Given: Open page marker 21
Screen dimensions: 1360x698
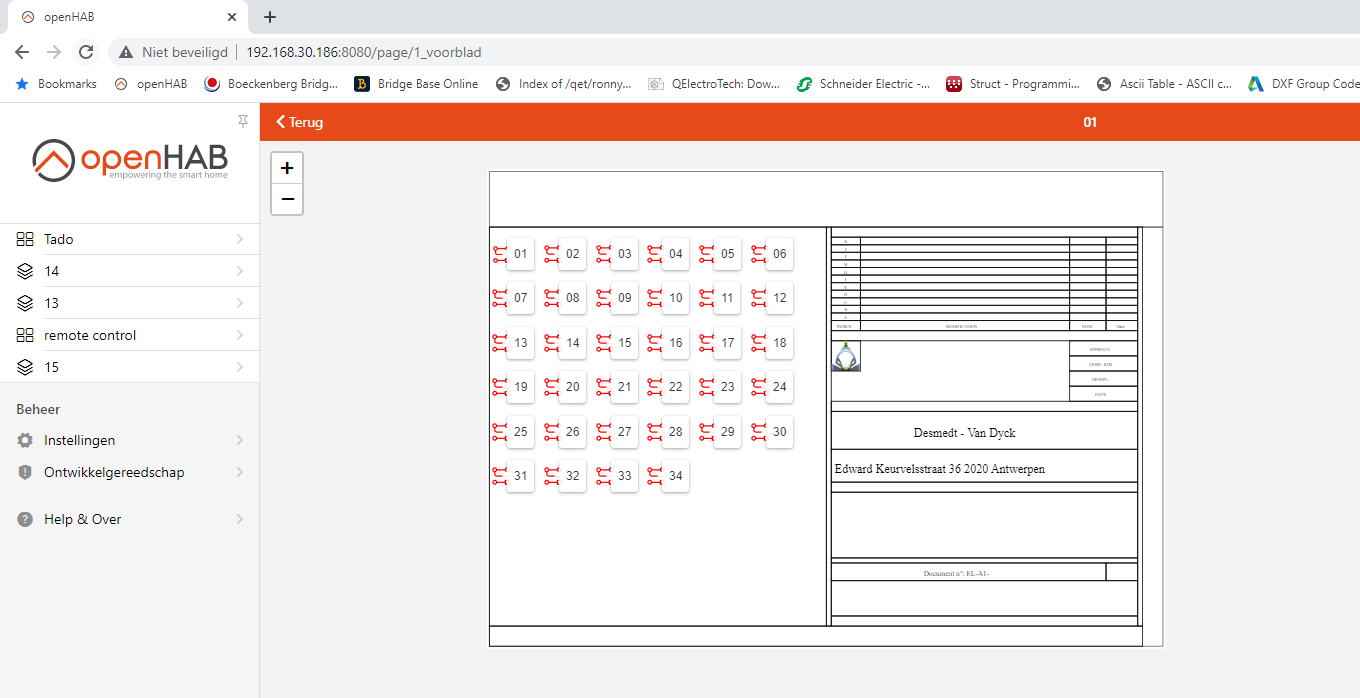Looking at the screenshot, I should coord(624,387).
